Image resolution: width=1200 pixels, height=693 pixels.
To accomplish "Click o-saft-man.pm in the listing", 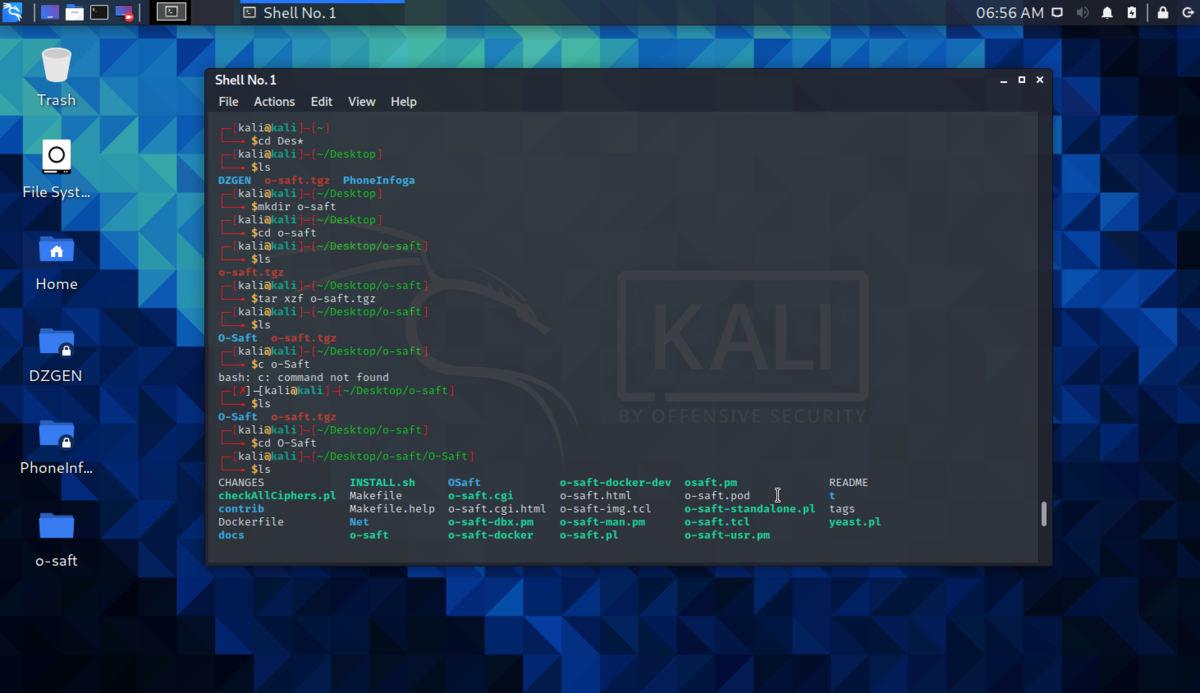I will click(x=602, y=522).
